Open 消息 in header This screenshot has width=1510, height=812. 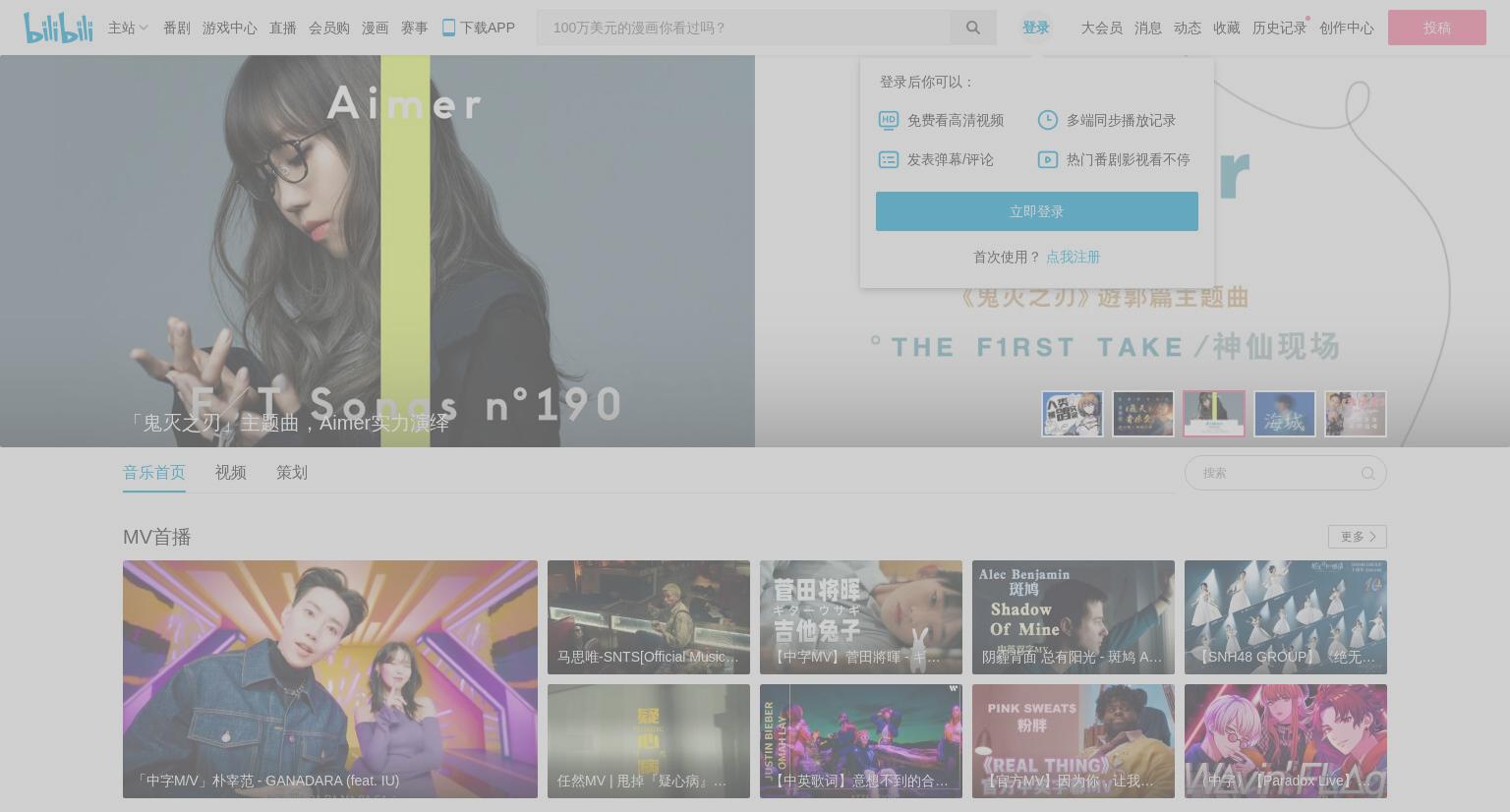click(x=1148, y=28)
